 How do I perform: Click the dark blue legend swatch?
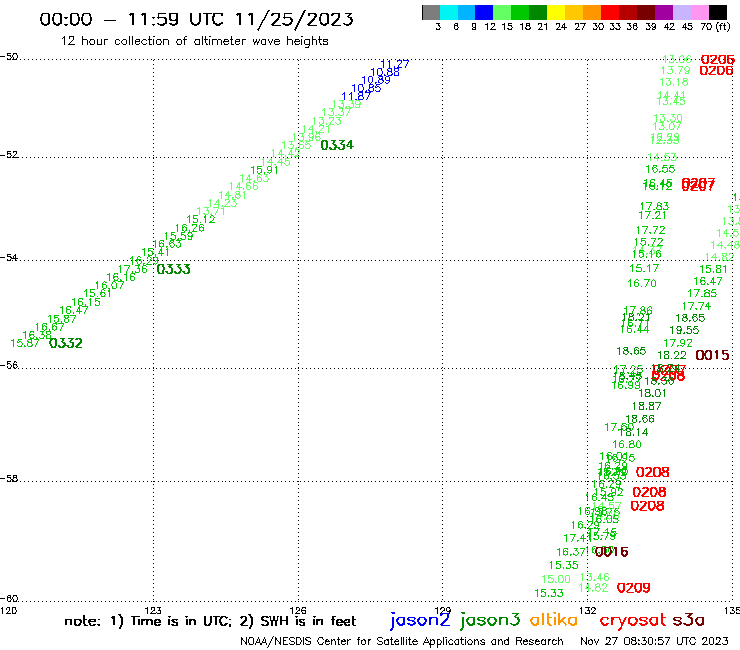click(x=484, y=12)
